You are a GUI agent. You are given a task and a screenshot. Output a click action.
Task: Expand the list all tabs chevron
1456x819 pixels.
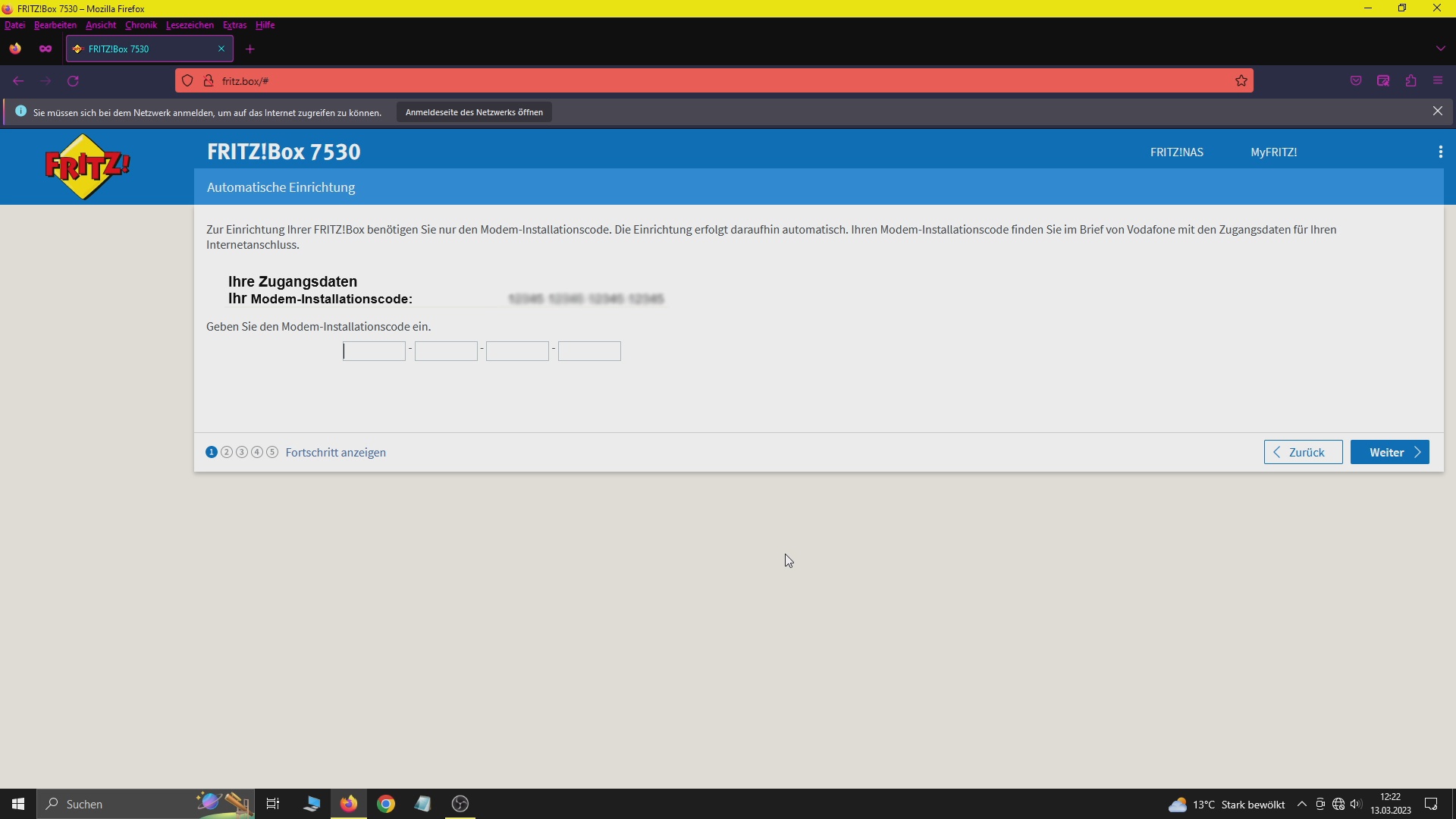coord(1440,49)
